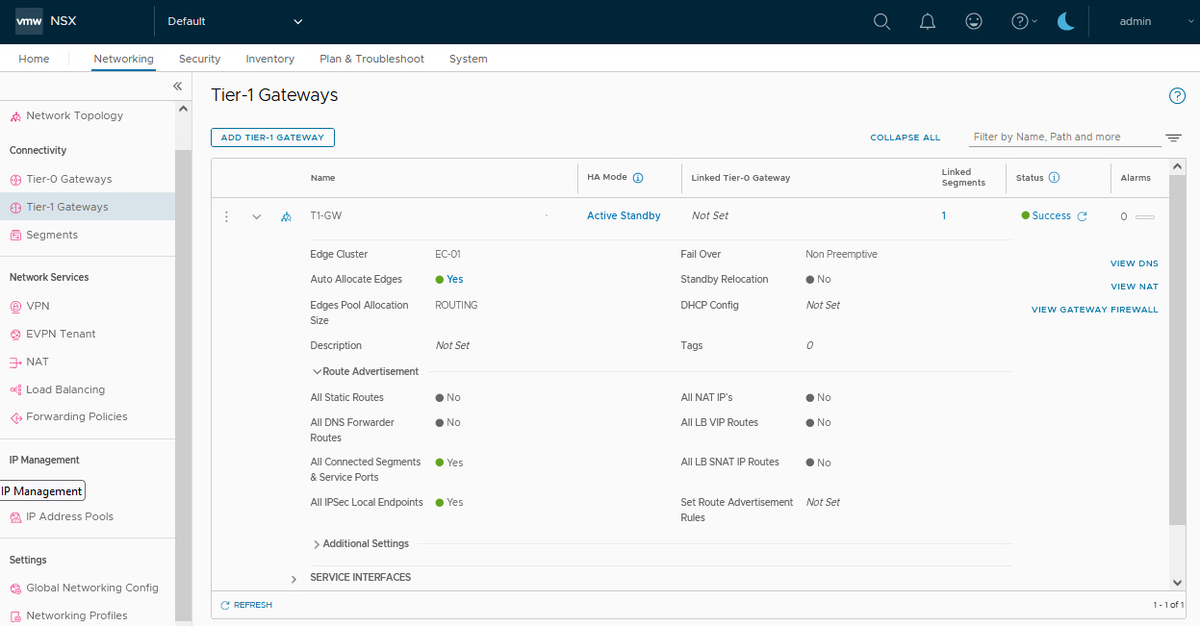Viewport: 1200px width, 626px height.
Task: Click the T1-GW alarms indicator bar
Action: (x=1145, y=216)
